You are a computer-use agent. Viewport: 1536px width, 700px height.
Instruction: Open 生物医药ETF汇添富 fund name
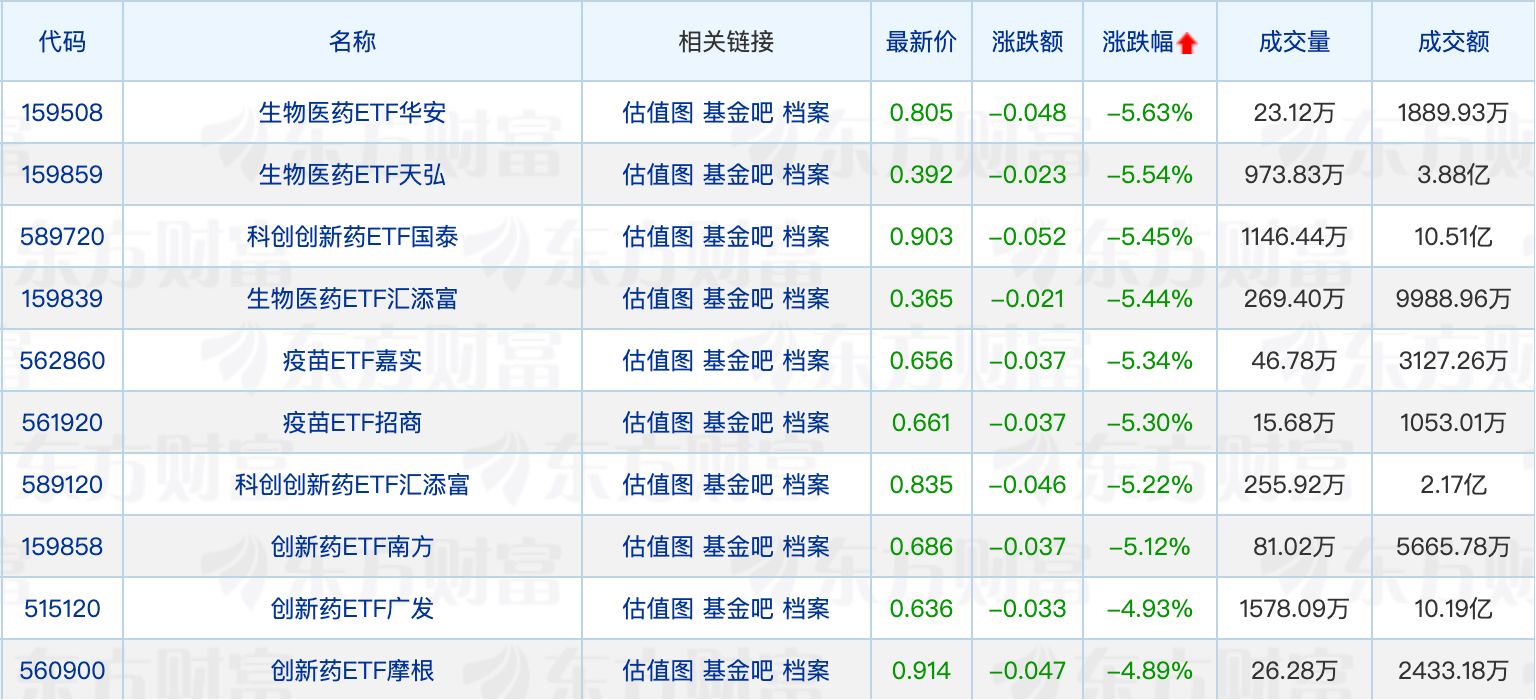pyautogui.click(x=352, y=299)
